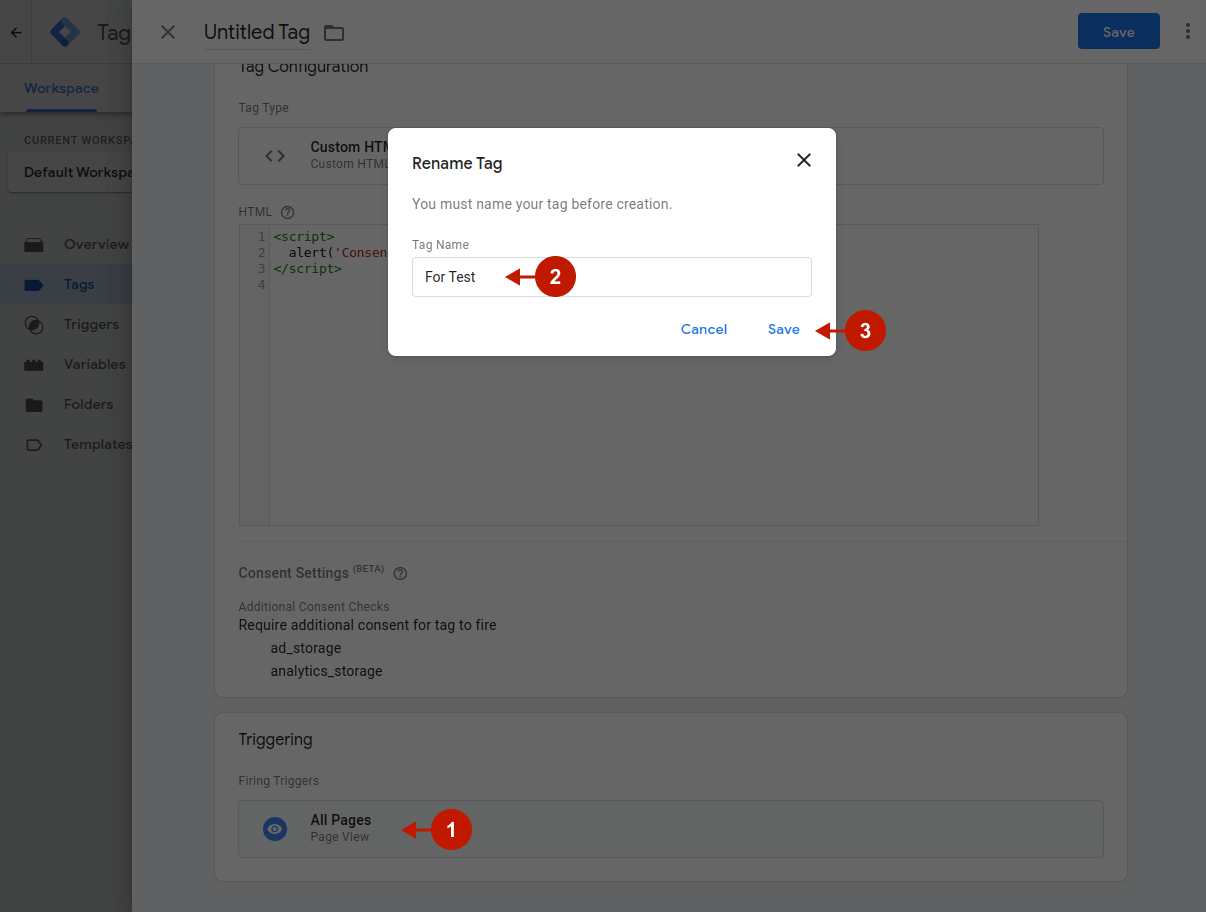Click the ad_storage consent entry

point(306,648)
